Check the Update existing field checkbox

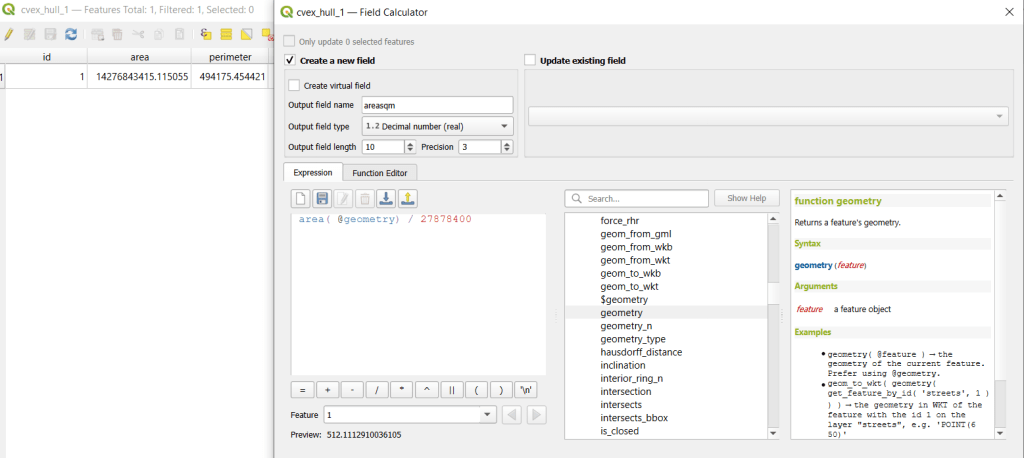pyautogui.click(x=530, y=61)
